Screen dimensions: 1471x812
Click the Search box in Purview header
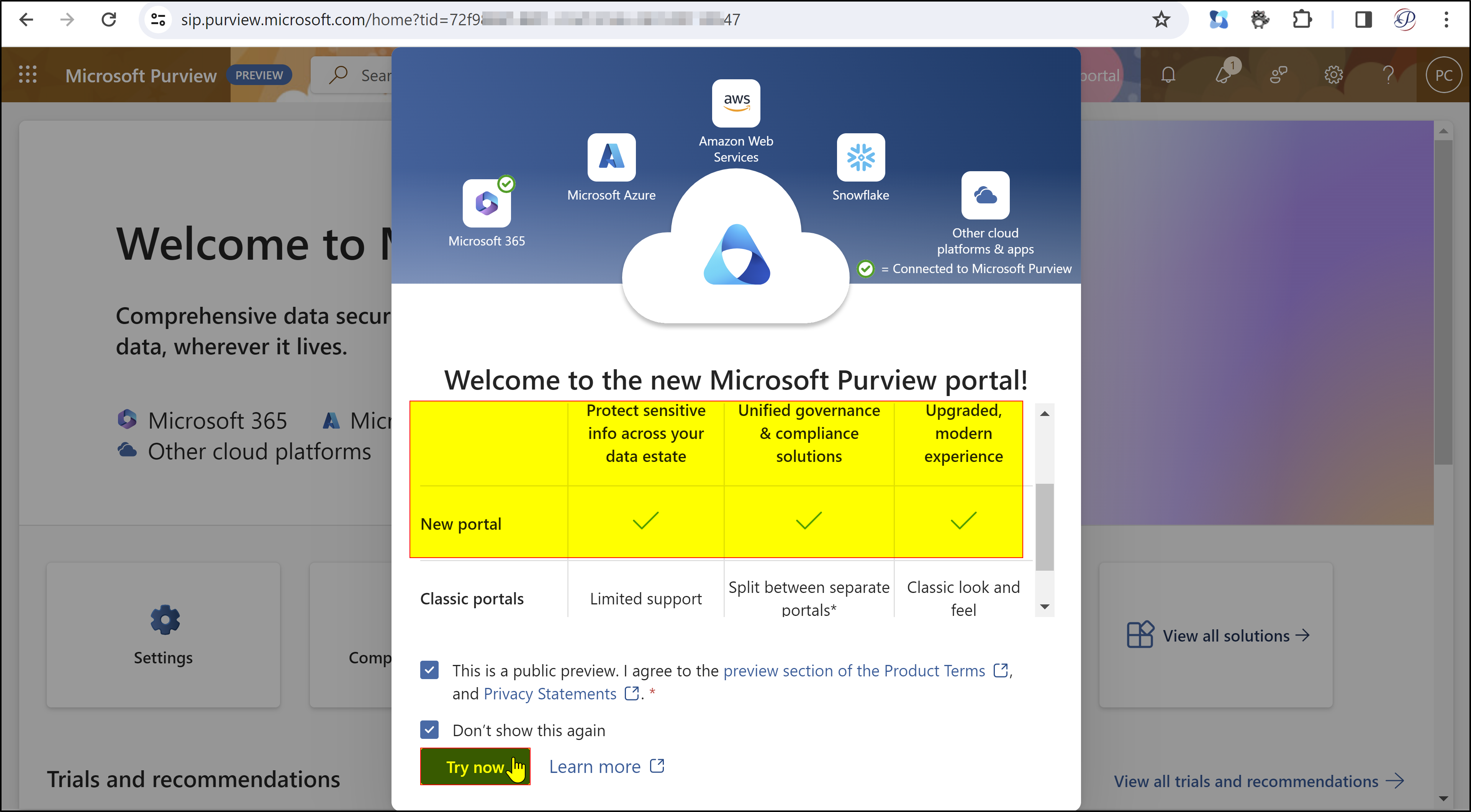pyautogui.click(x=352, y=75)
